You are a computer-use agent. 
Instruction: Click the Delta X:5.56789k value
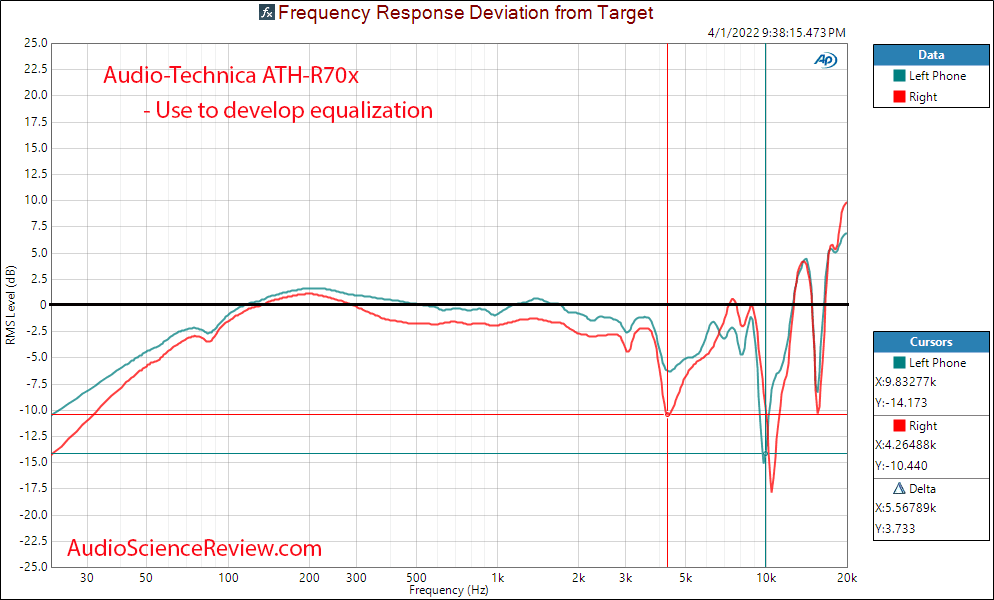tap(905, 507)
